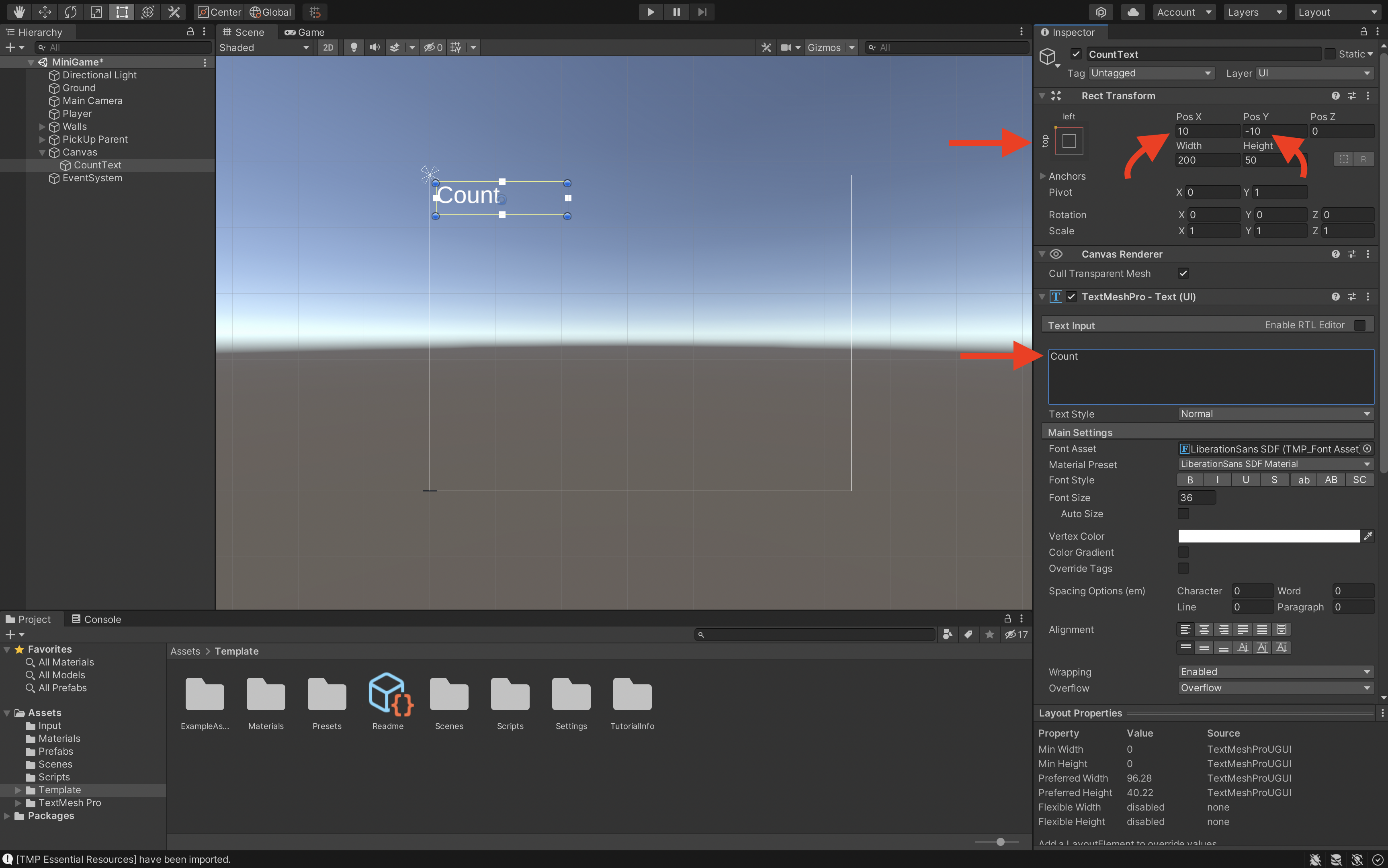This screenshot has height=868, width=1388.
Task: Select the Project tab
Action: click(x=28, y=619)
